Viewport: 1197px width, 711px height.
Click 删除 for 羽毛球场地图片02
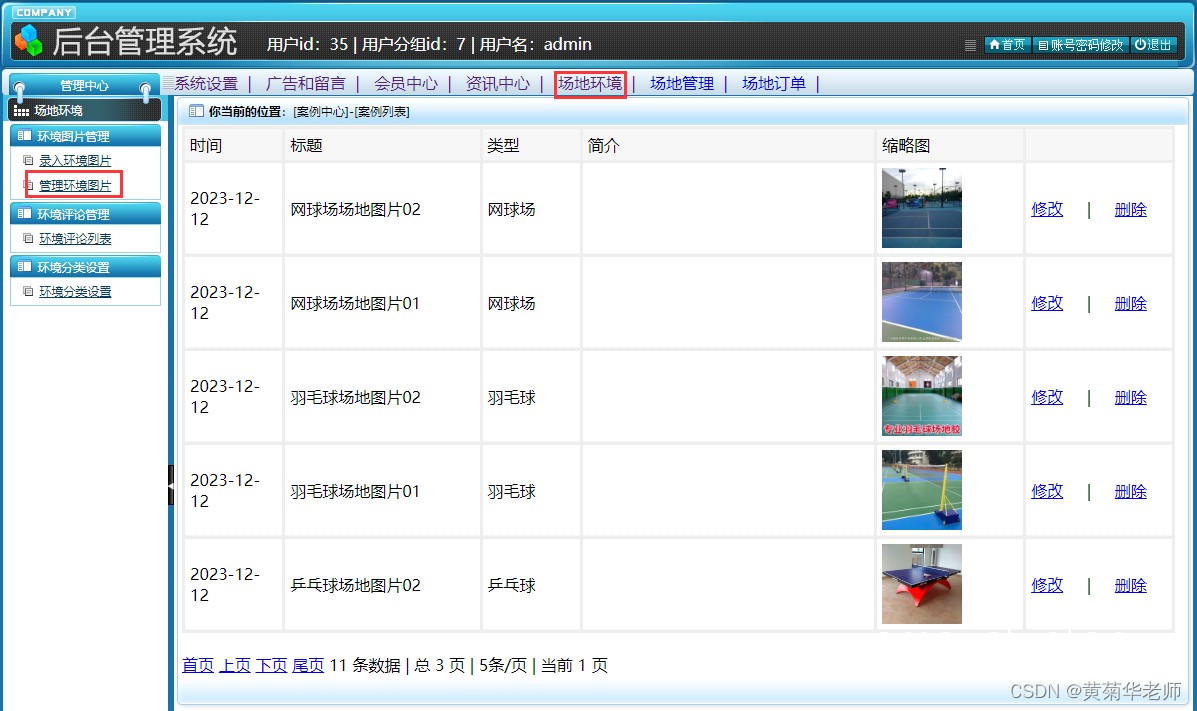pyautogui.click(x=1131, y=397)
